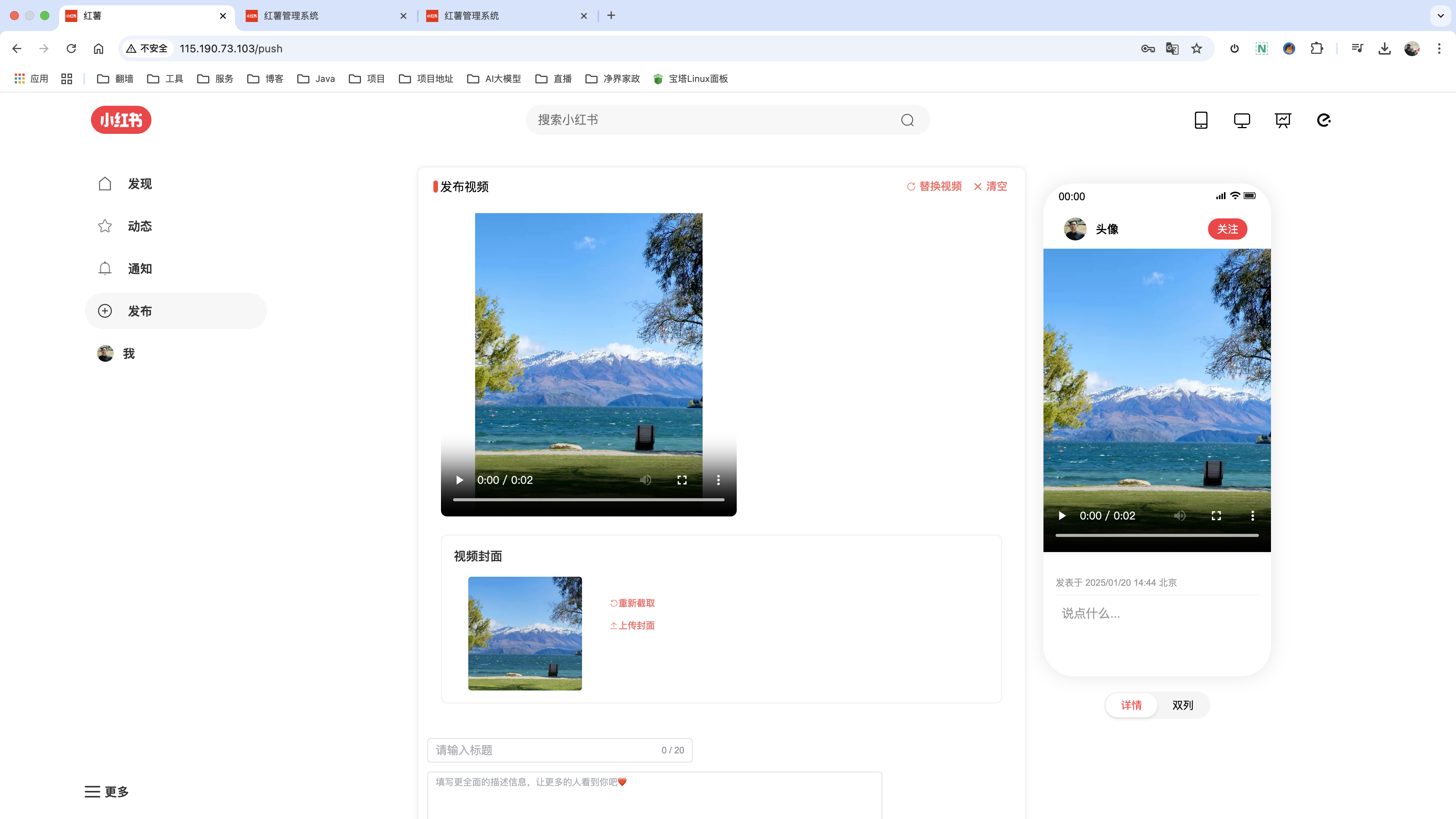Open more options on phone preview video

coord(1252,516)
